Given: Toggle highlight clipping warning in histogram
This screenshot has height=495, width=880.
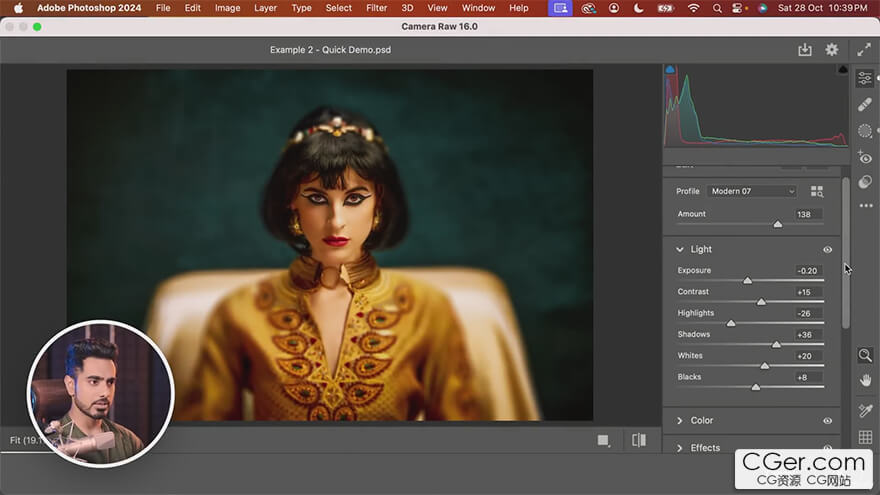Looking at the screenshot, I should click(x=842, y=69).
